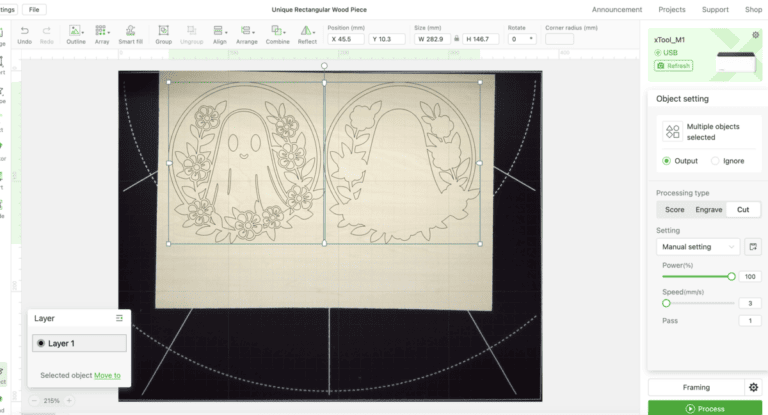Image resolution: width=768 pixels, height=415 pixels.
Task: Click the Group objects icon
Action: tap(163, 31)
